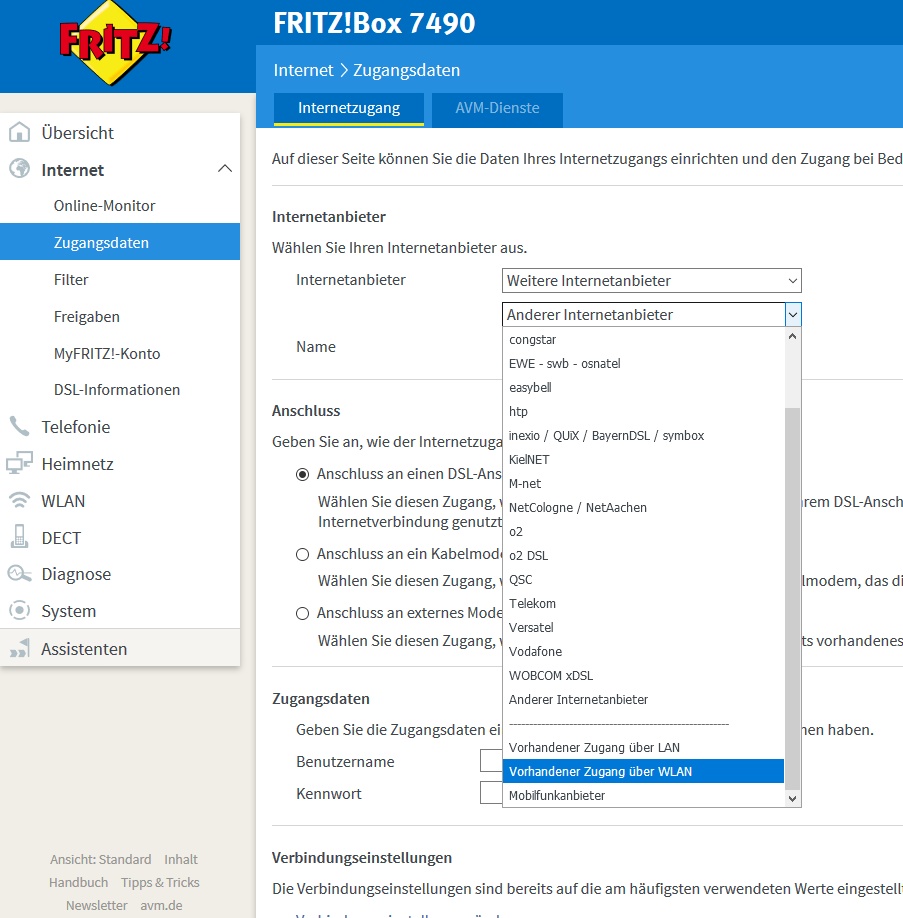903x918 pixels.
Task: Click the System gear icon
Action: [x=19, y=611]
